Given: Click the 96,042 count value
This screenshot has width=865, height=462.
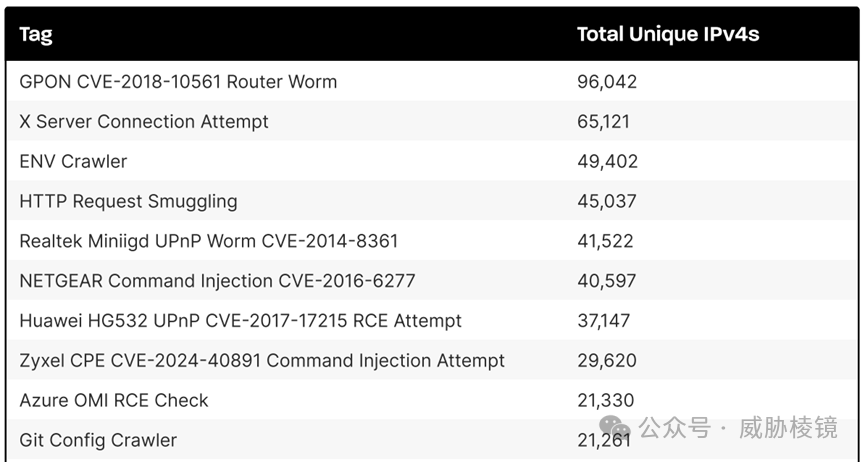Looking at the screenshot, I should tap(607, 82).
